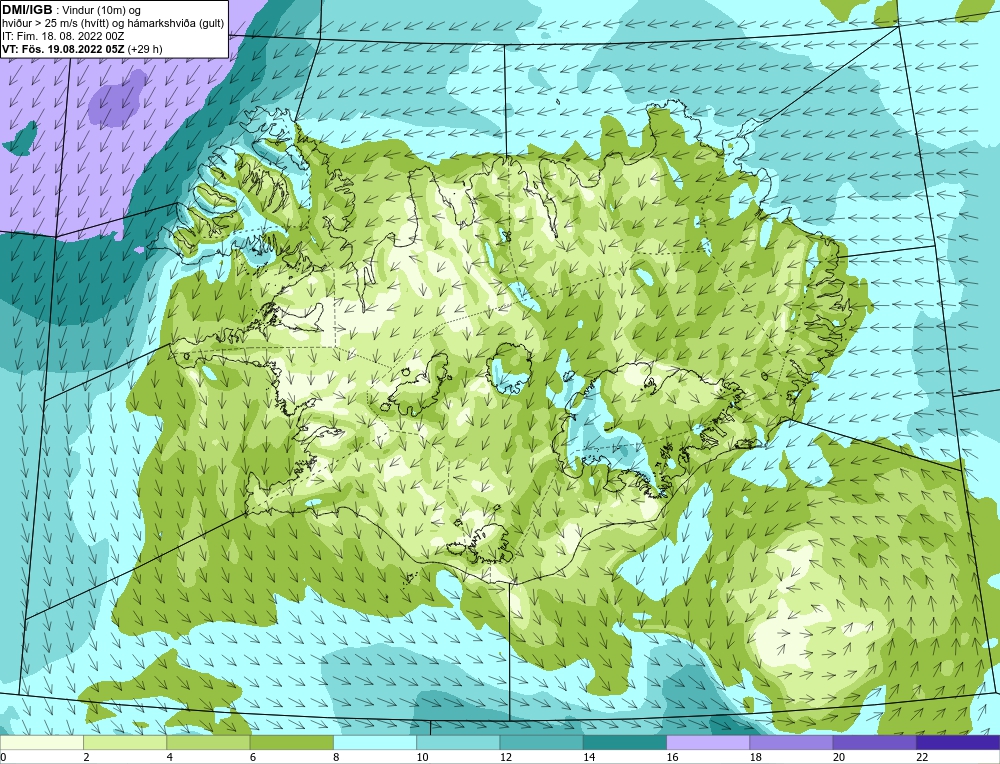Click the legend scale label "6"

pyautogui.click(x=253, y=757)
